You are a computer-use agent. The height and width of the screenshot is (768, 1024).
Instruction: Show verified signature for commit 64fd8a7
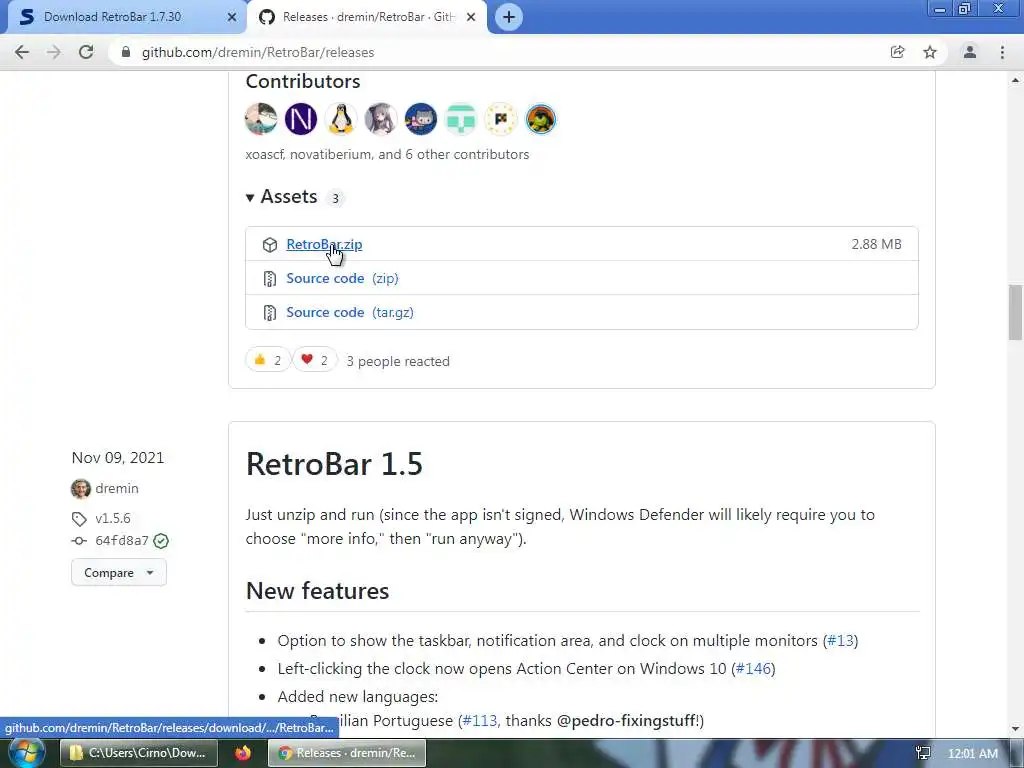click(x=161, y=541)
